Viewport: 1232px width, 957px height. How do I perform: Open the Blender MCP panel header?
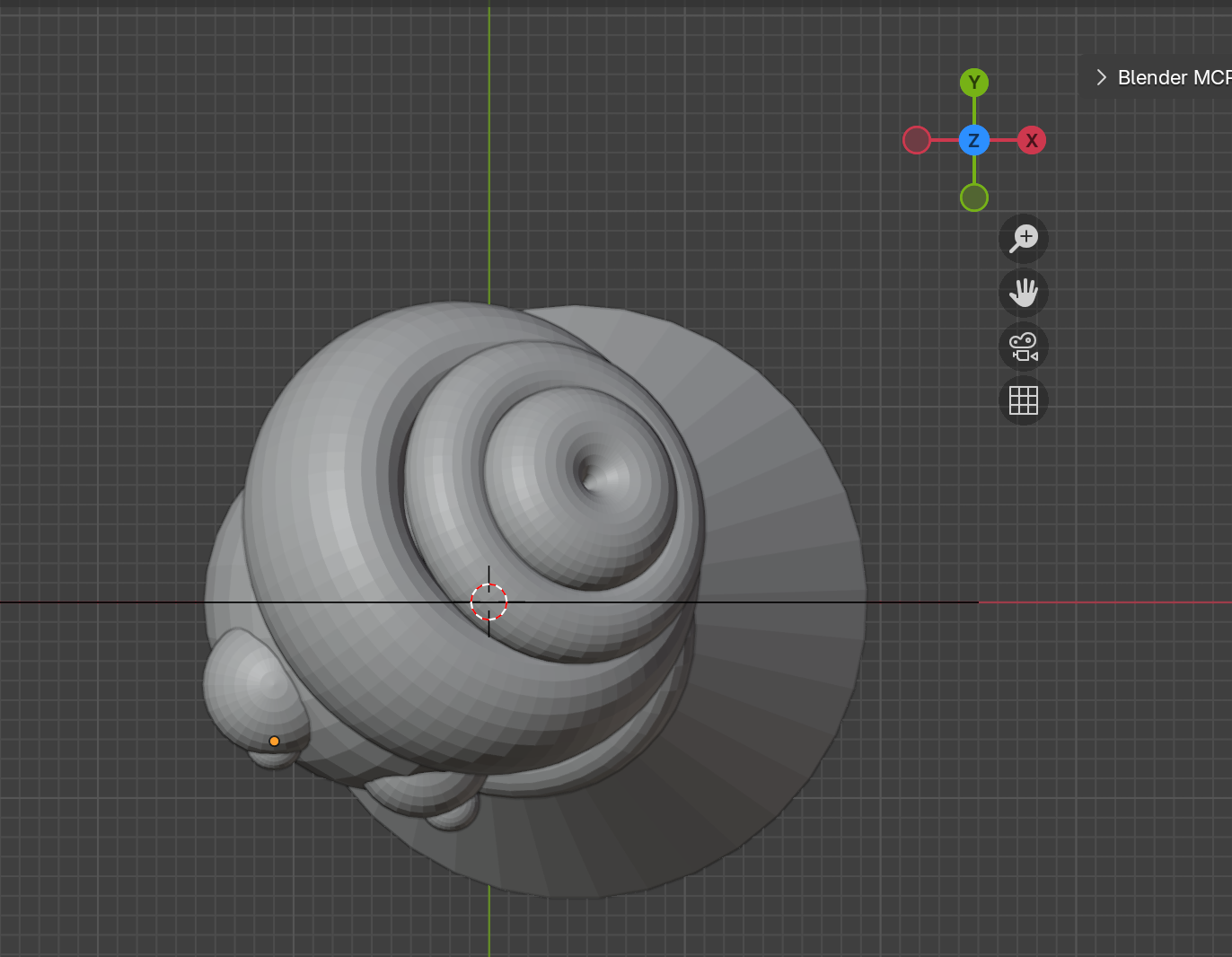(x=1167, y=78)
